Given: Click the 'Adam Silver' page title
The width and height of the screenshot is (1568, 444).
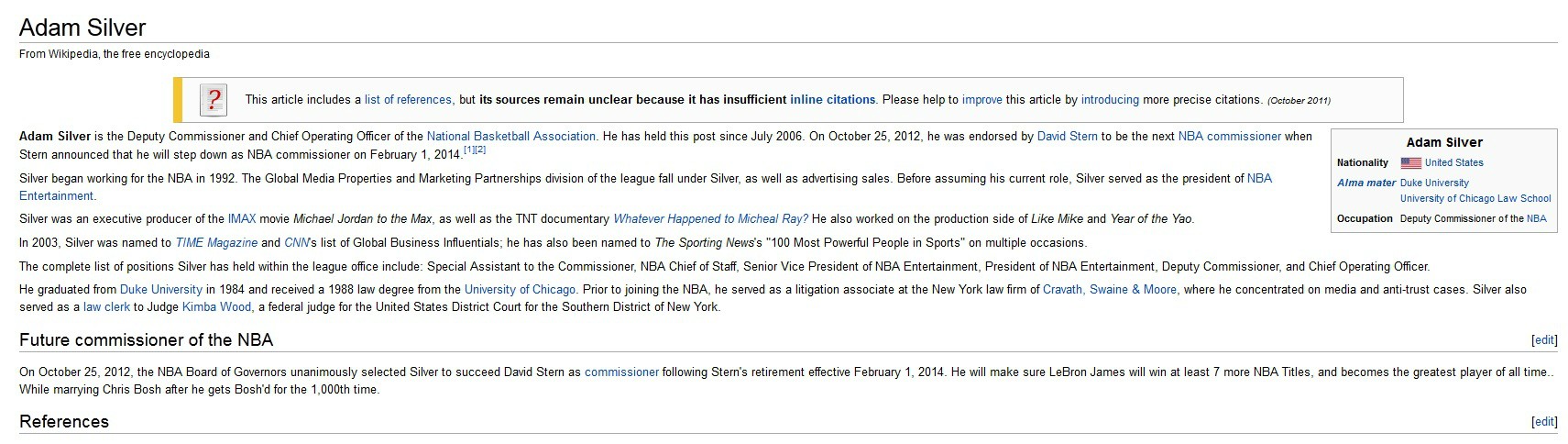Looking at the screenshot, I should pyautogui.click(x=82, y=28).
